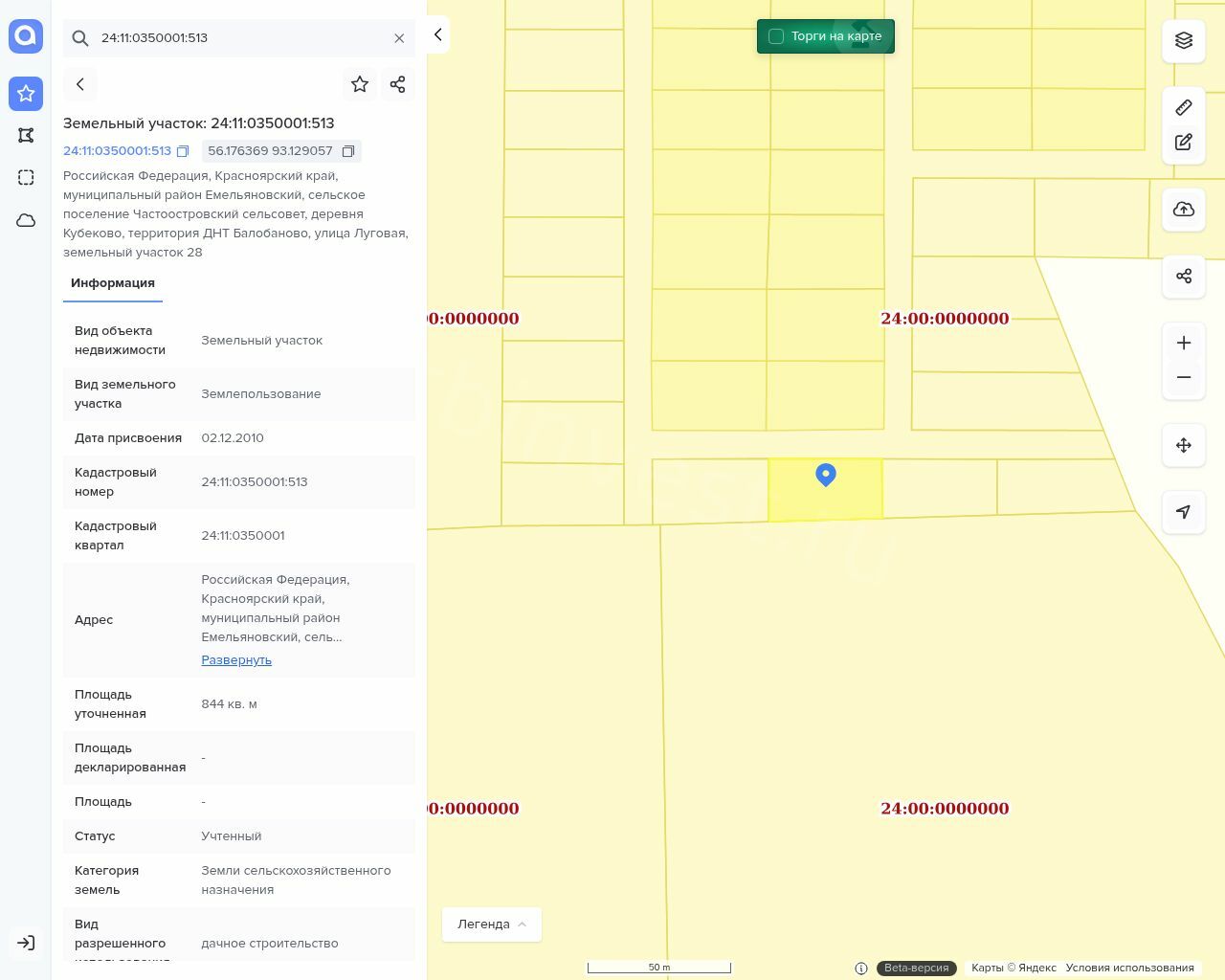The image size is (1225, 980).
Task: Copy the coordinates 56.176369 93.129057
Action: coord(348,151)
